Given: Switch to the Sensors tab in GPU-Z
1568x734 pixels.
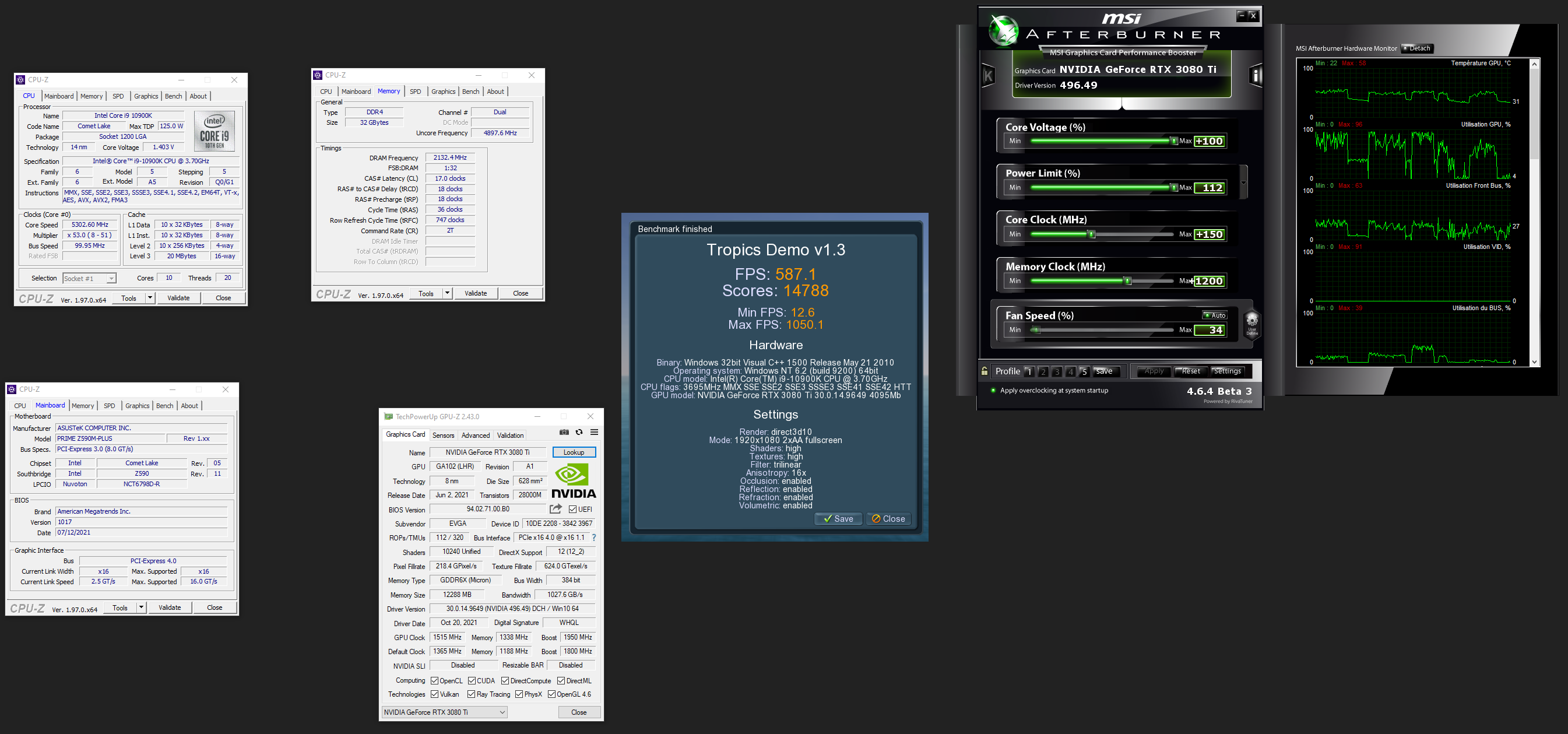Looking at the screenshot, I should click(443, 435).
